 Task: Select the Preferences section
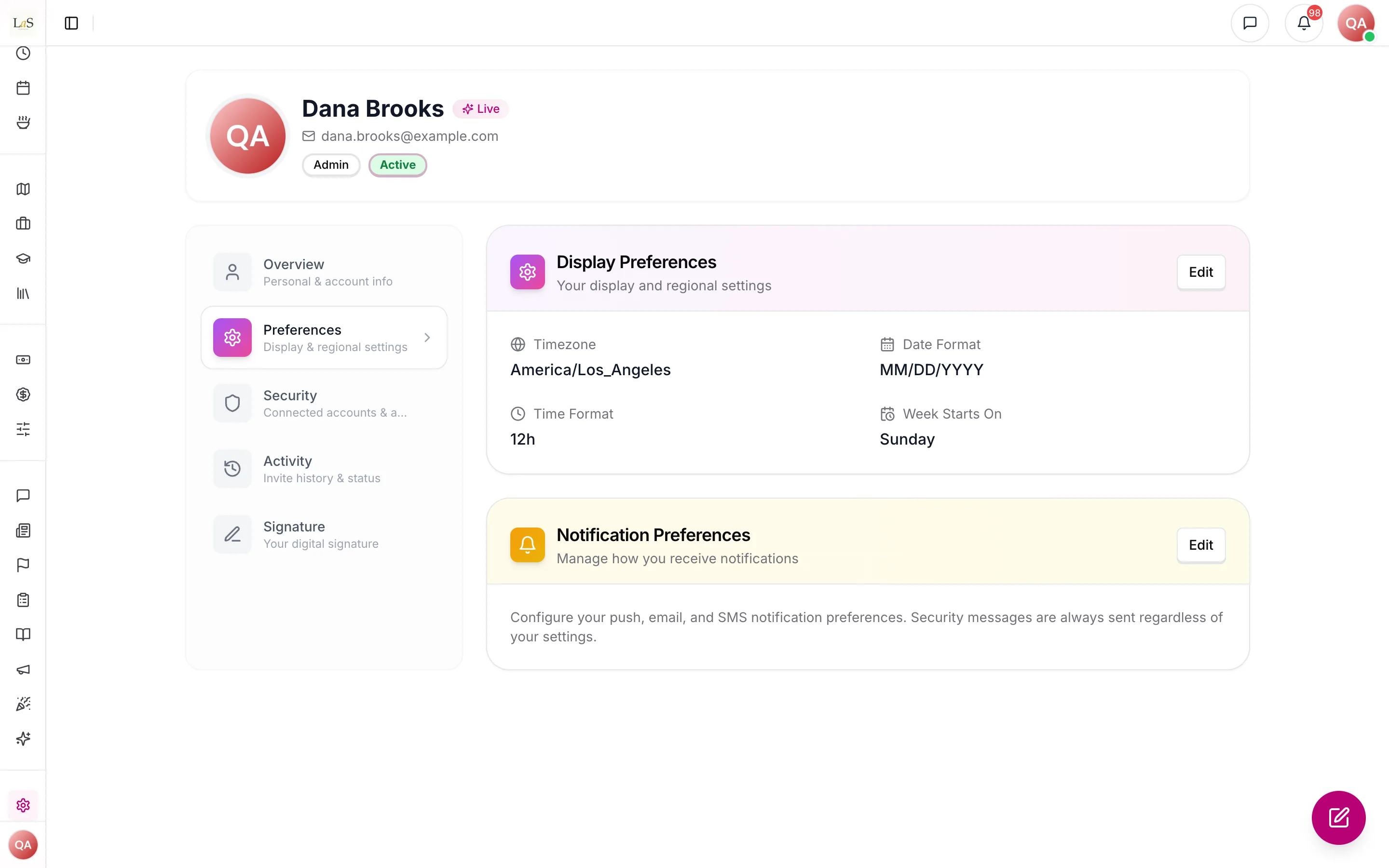(324, 338)
